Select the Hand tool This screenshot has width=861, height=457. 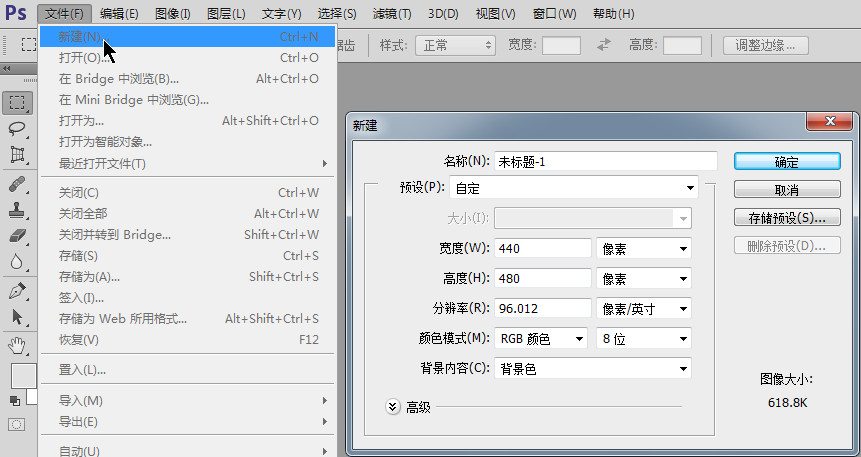(17, 346)
